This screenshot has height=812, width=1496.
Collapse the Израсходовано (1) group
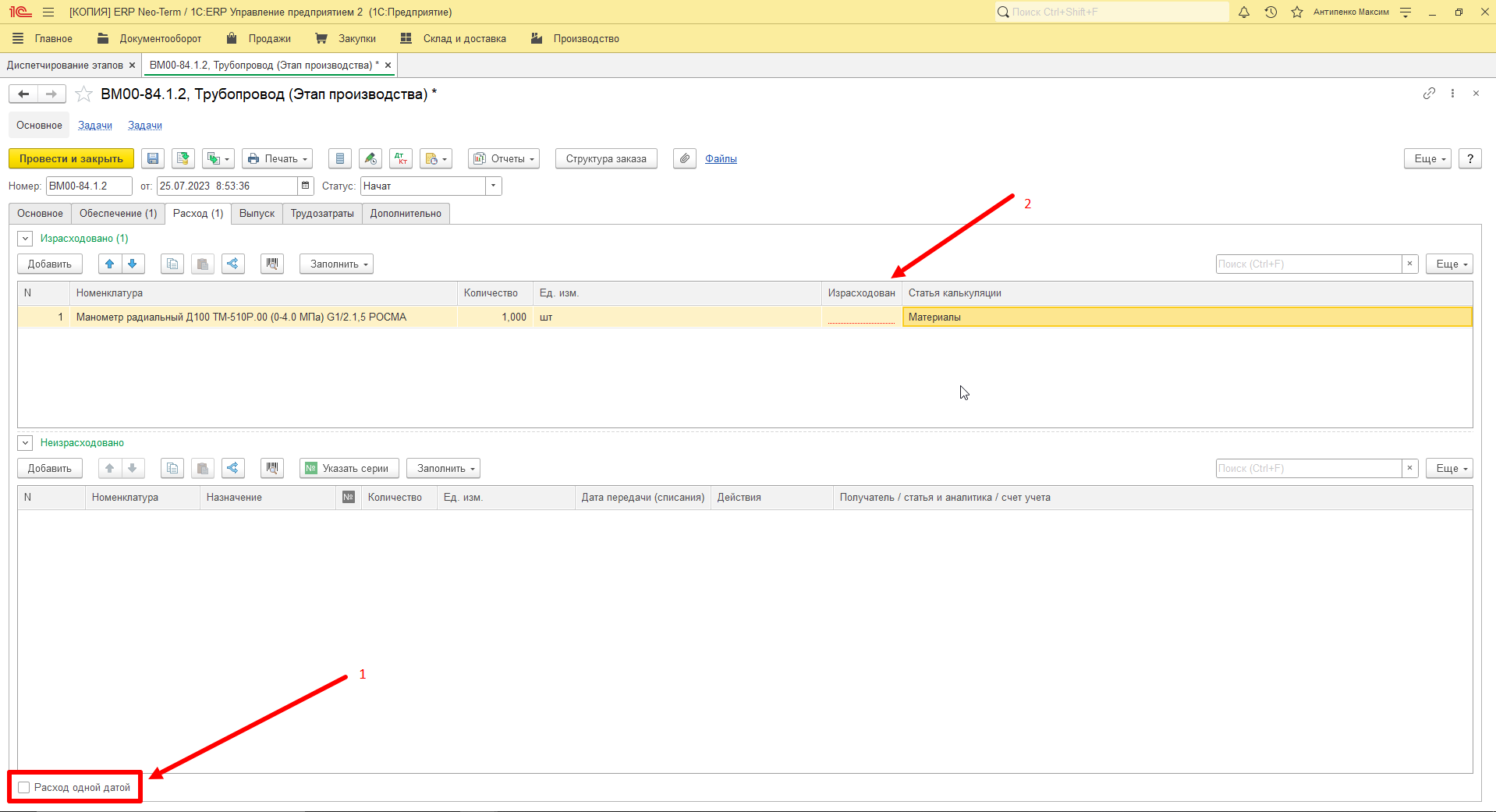tap(25, 239)
